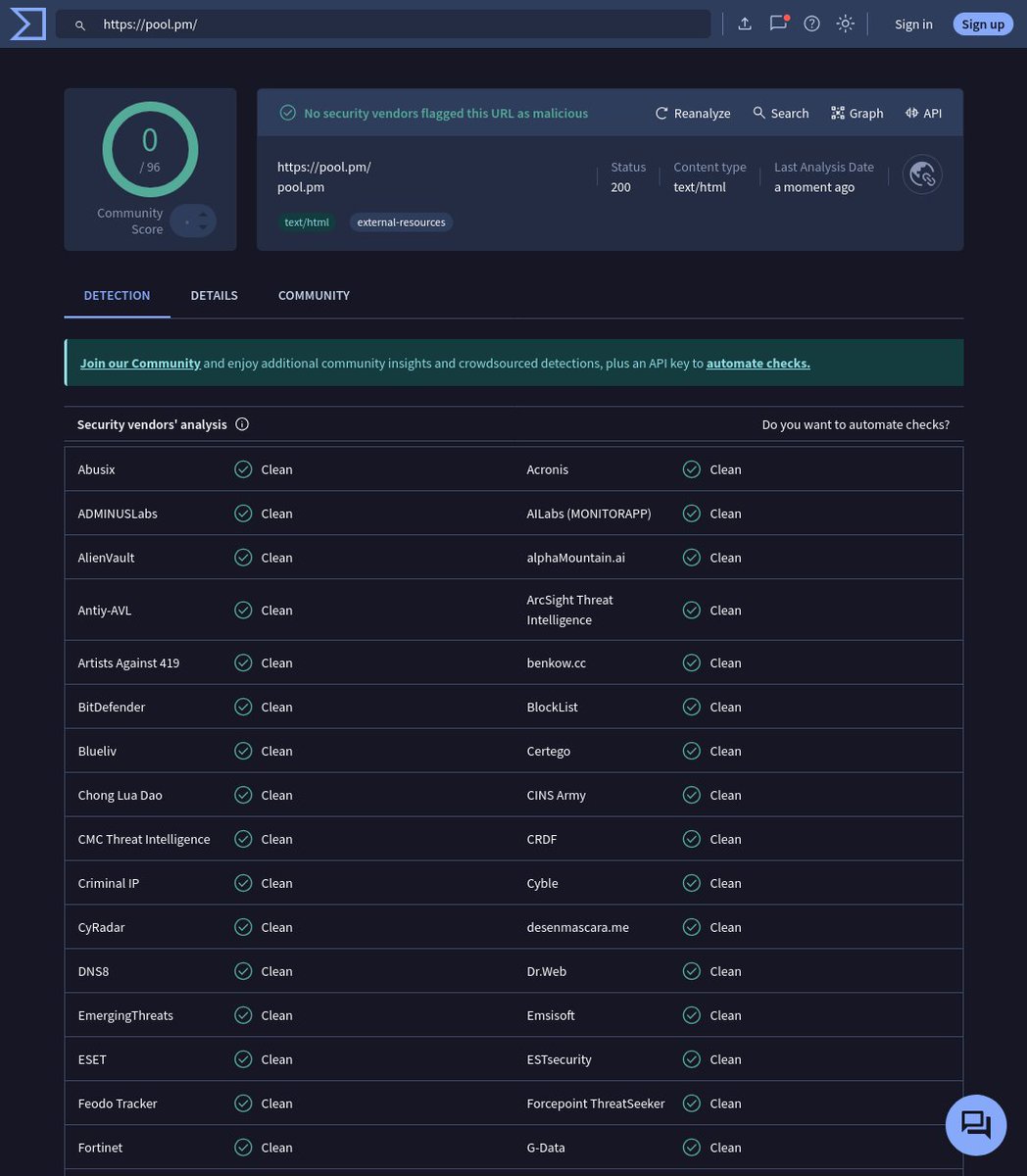Screen dimensions: 1027x1176
Task: Click the 'a moment ago' analysis date
Action: click(814, 186)
